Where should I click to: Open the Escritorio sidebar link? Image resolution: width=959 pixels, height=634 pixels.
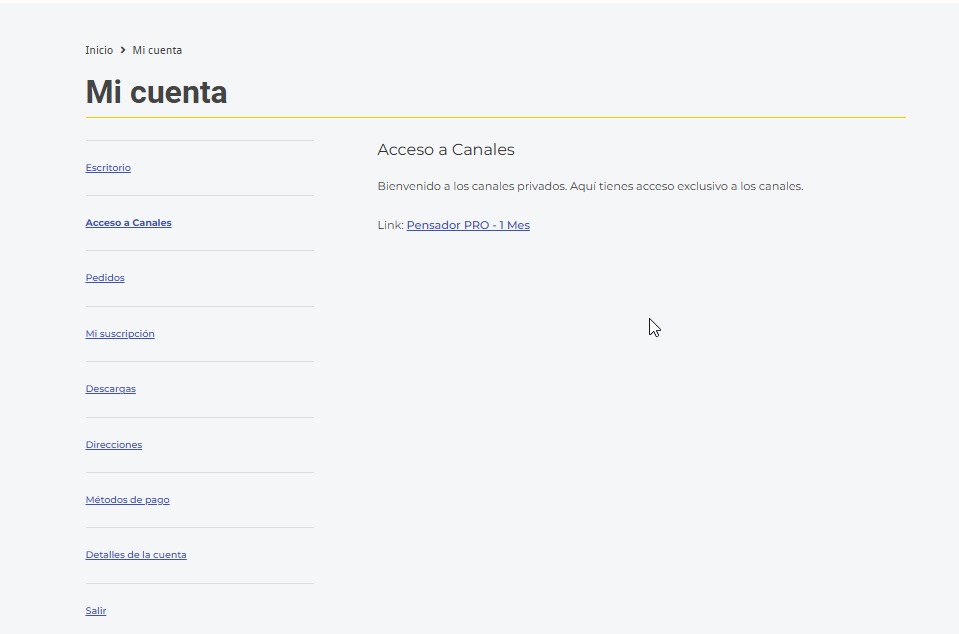[108, 168]
